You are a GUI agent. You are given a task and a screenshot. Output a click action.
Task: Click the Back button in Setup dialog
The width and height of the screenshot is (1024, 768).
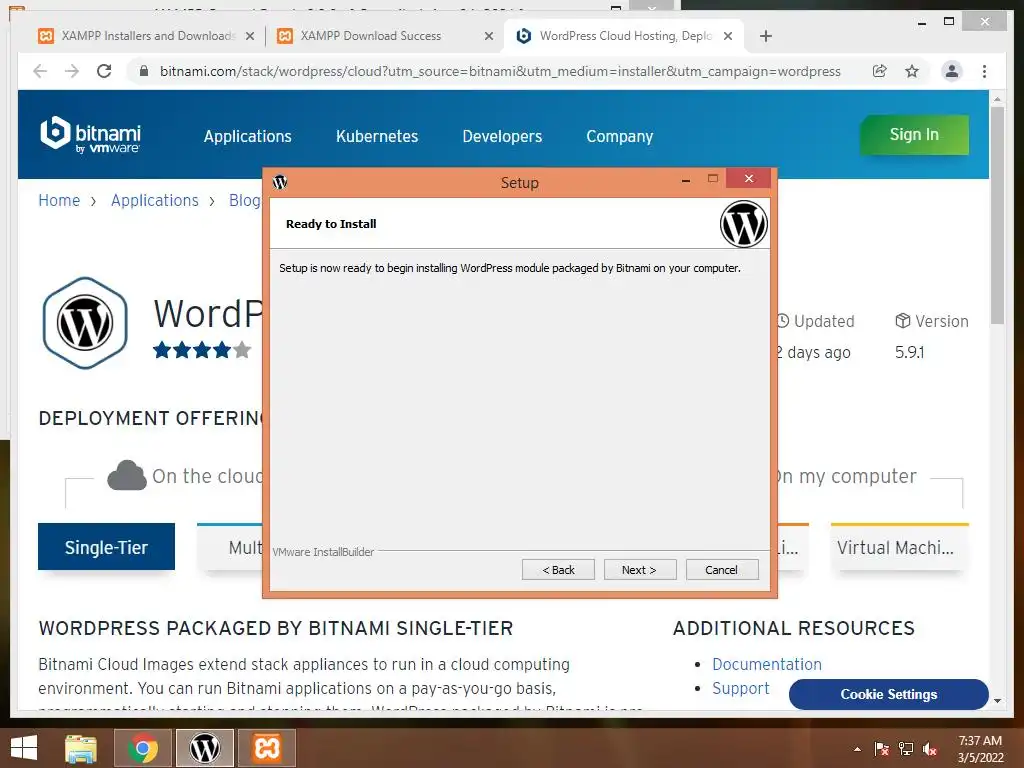point(558,569)
